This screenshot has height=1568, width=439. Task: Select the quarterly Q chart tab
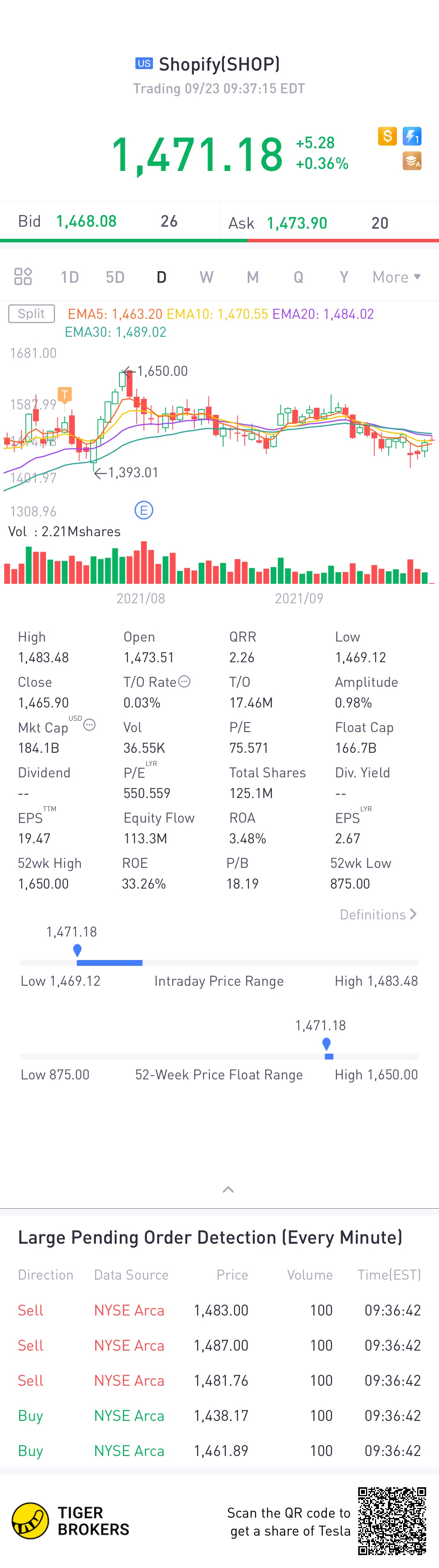pyautogui.click(x=299, y=277)
